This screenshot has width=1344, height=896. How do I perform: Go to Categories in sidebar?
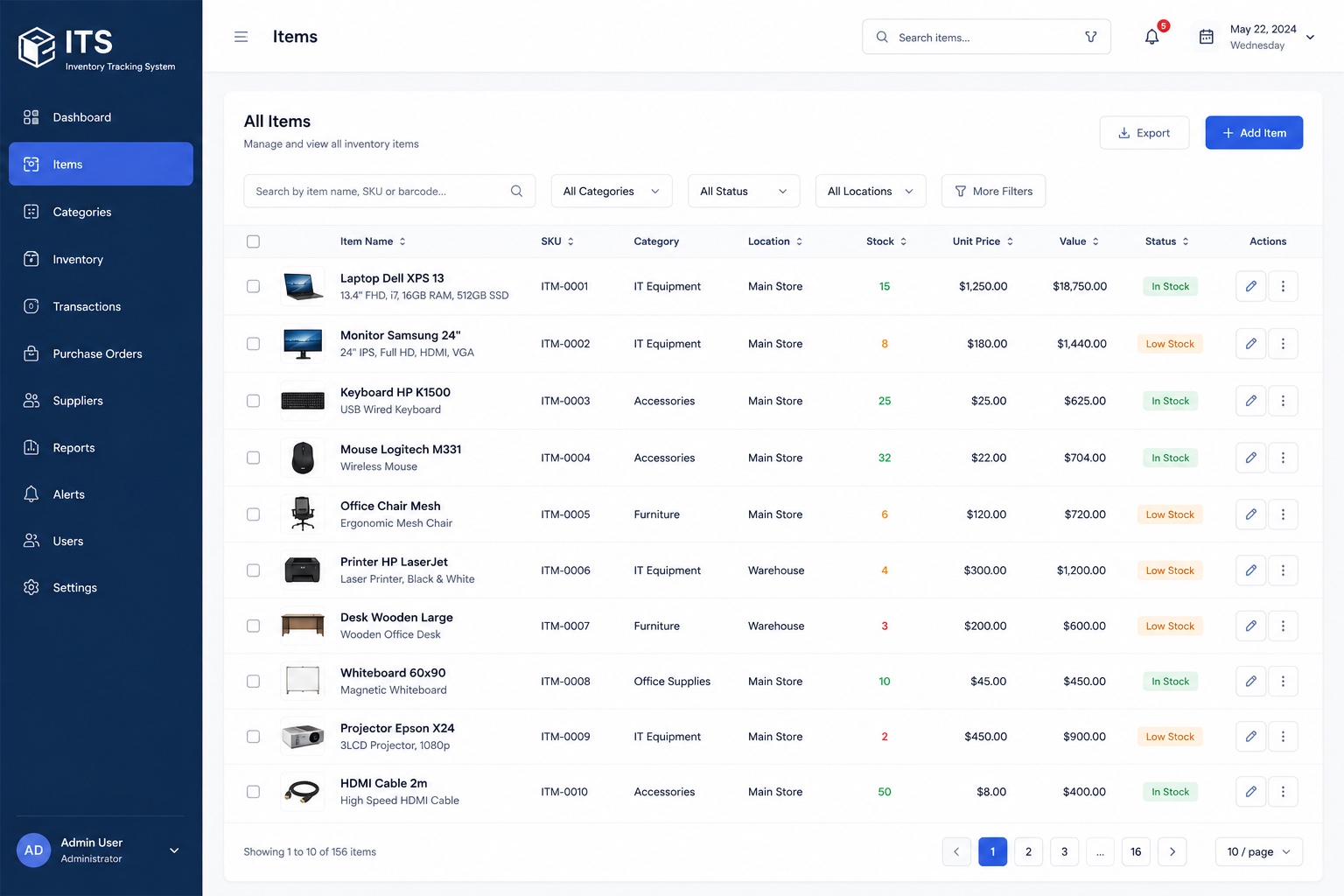tap(101, 212)
